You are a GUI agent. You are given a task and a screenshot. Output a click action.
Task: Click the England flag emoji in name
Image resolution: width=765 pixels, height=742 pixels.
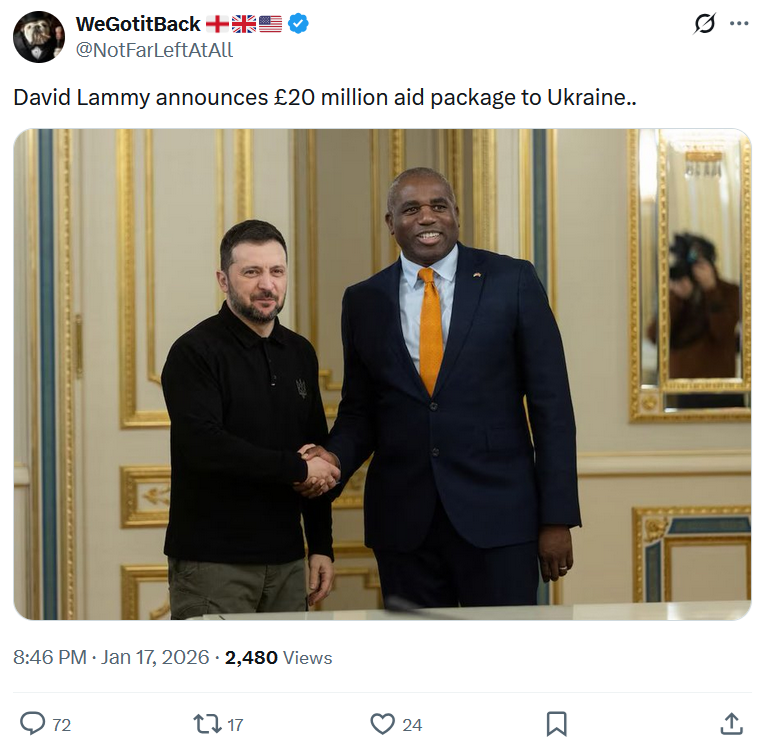point(217,24)
